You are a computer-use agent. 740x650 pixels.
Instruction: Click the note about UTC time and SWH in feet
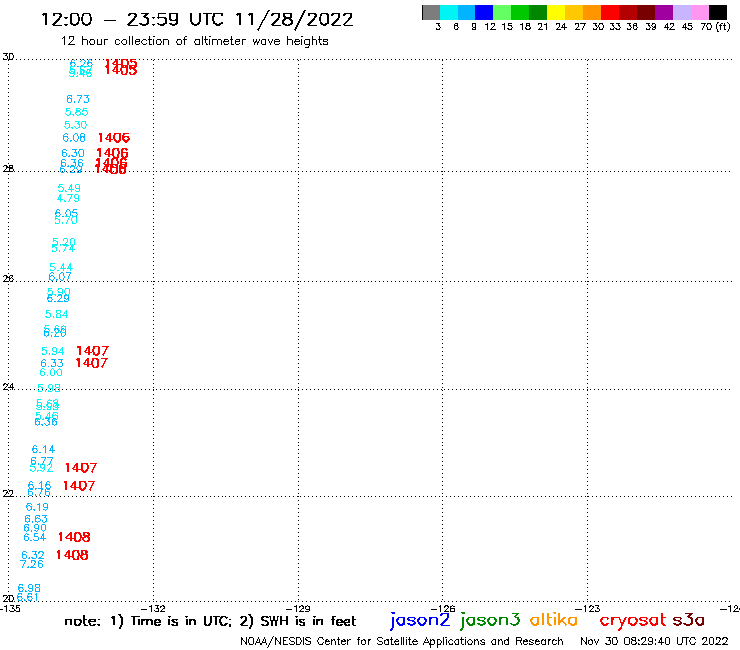click(210, 621)
